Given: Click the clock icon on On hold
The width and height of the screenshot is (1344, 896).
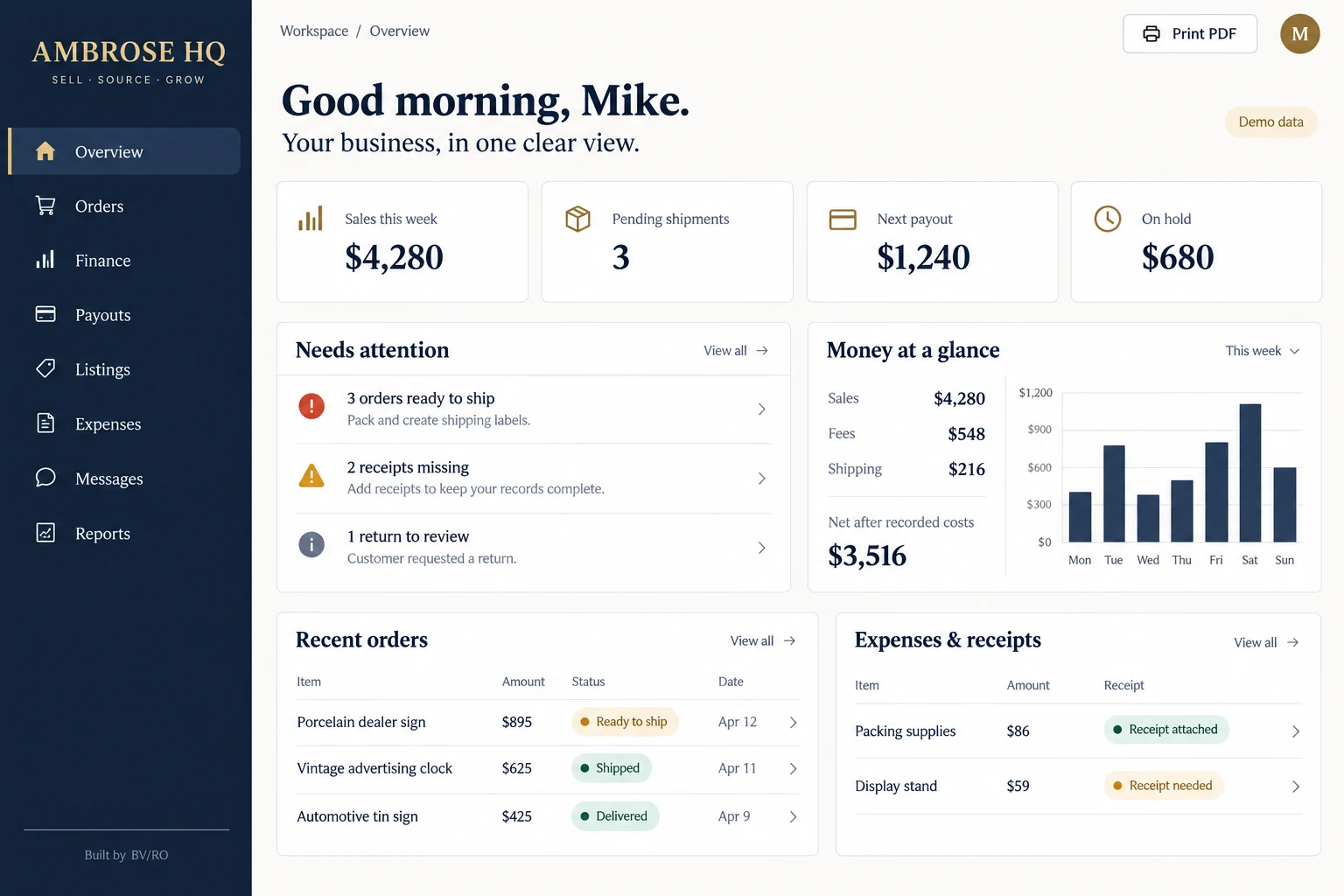Looking at the screenshot, I should (1108, 219).
